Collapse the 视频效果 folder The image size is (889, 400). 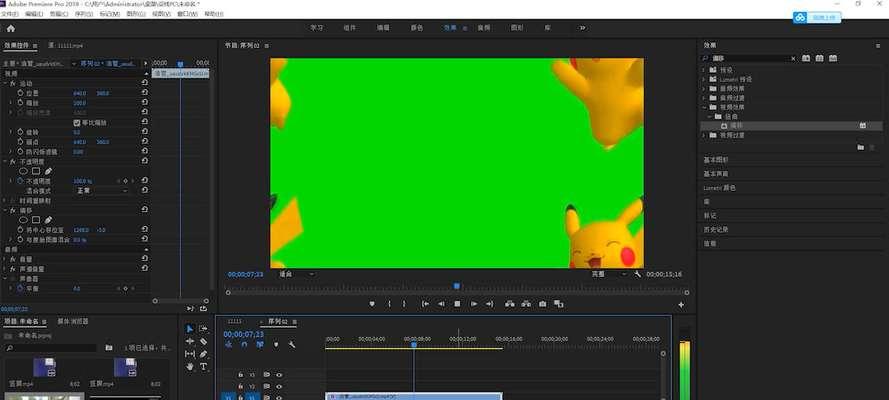pyautogui.click(x=704, y=107)
